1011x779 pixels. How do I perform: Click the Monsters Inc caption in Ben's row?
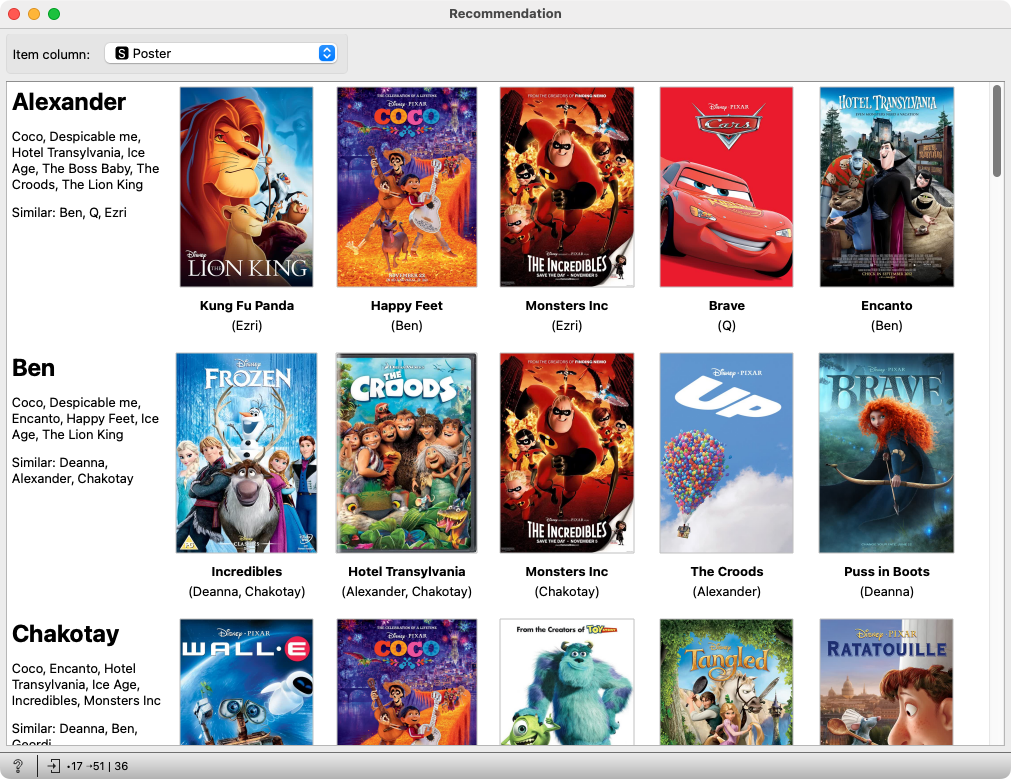[x=567, y=571]
